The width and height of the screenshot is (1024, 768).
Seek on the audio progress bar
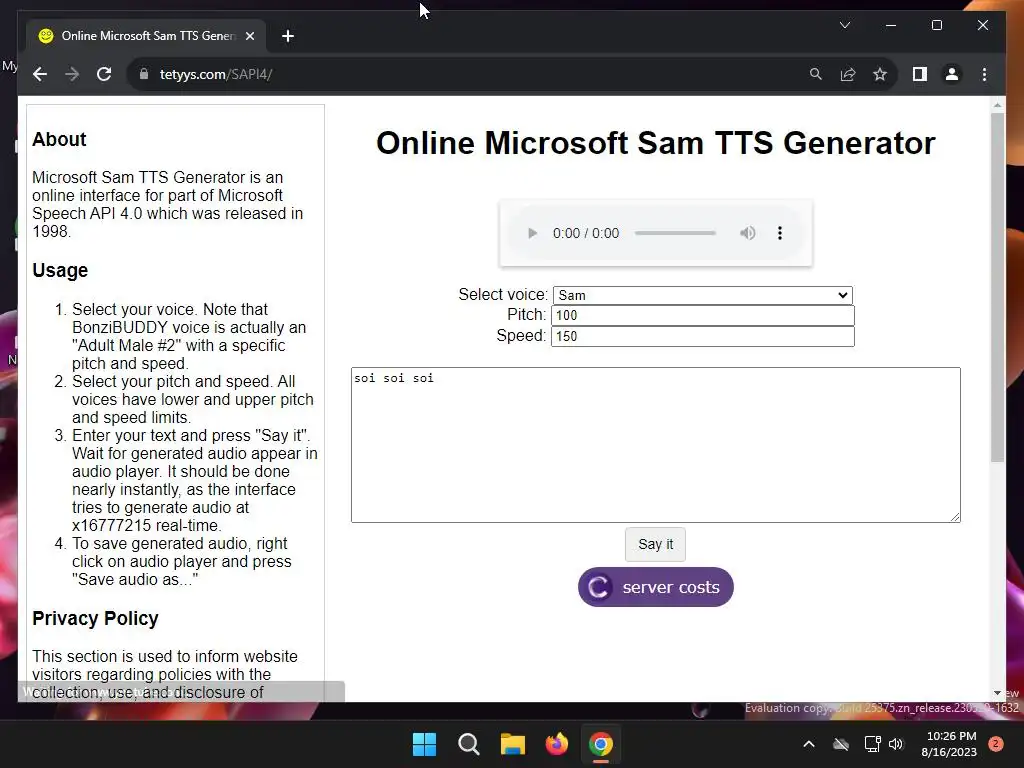click(x=675, y=233)
